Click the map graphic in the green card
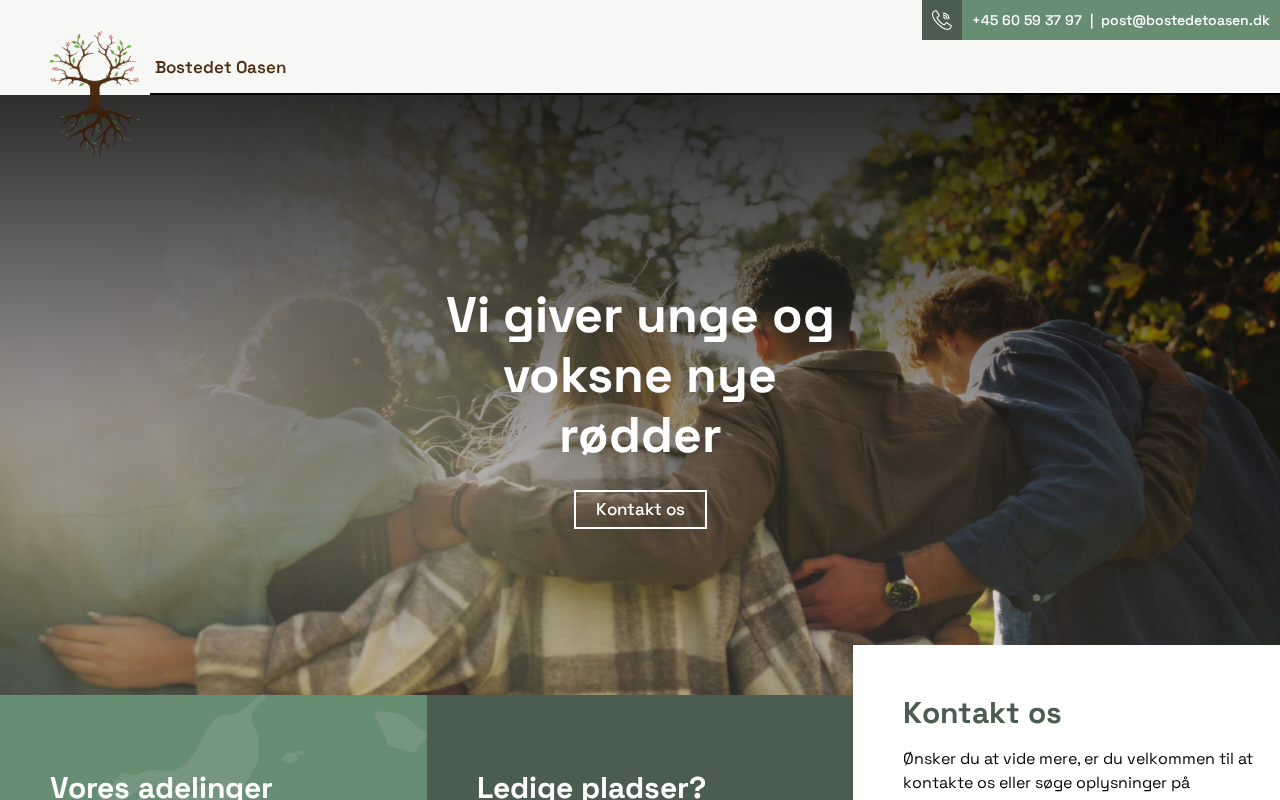The height and width of the screenshot is (800, 1280). coord(300,747)
